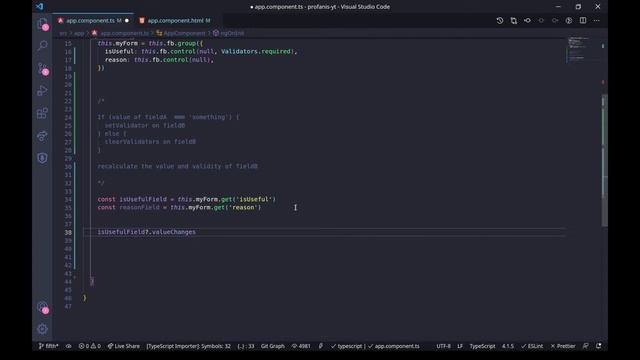Click the '{..} : 33' status bar entry
Image resolution: width=640 pixels, height=360 pixels.
point(246,346)
